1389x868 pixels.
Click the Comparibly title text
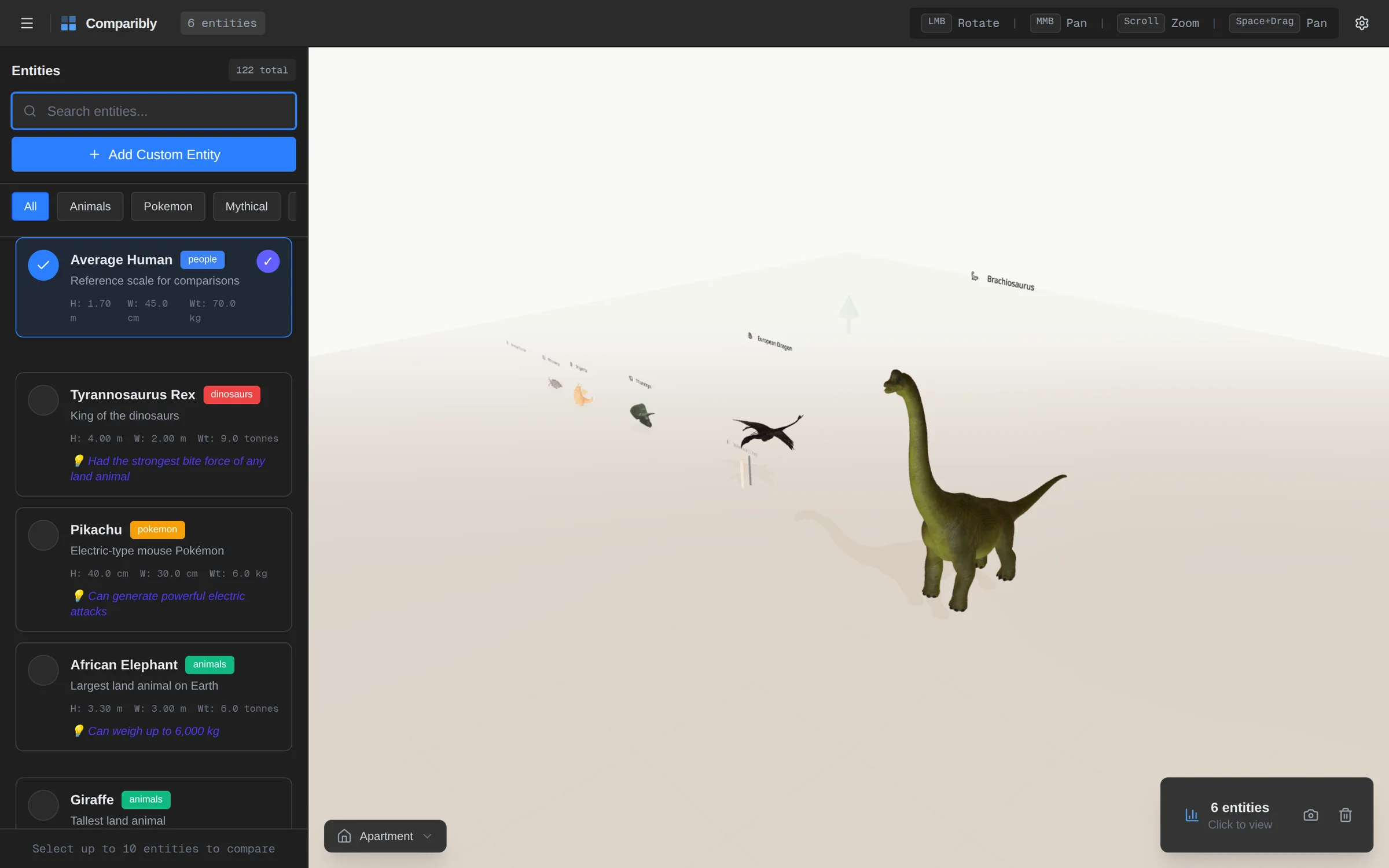(121, 23)
